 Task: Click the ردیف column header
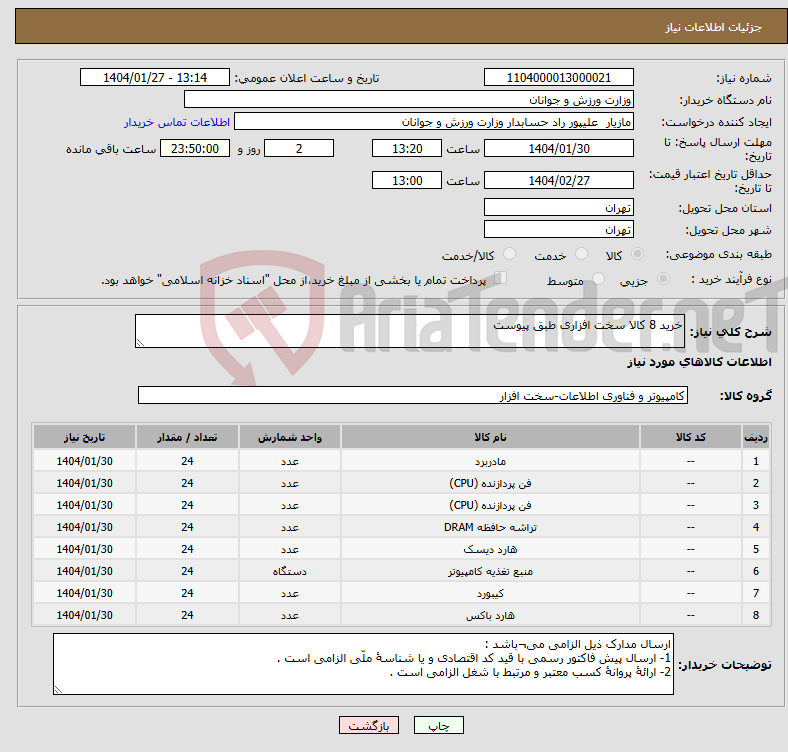pos(755,437)
